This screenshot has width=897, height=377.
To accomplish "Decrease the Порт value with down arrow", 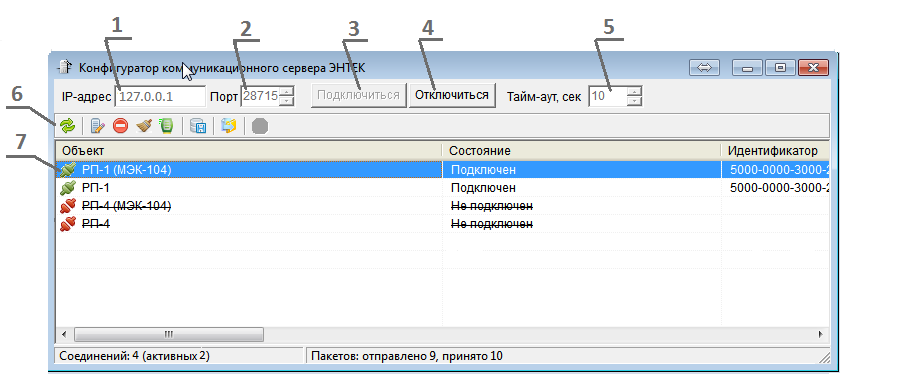I will click(287, 101).
